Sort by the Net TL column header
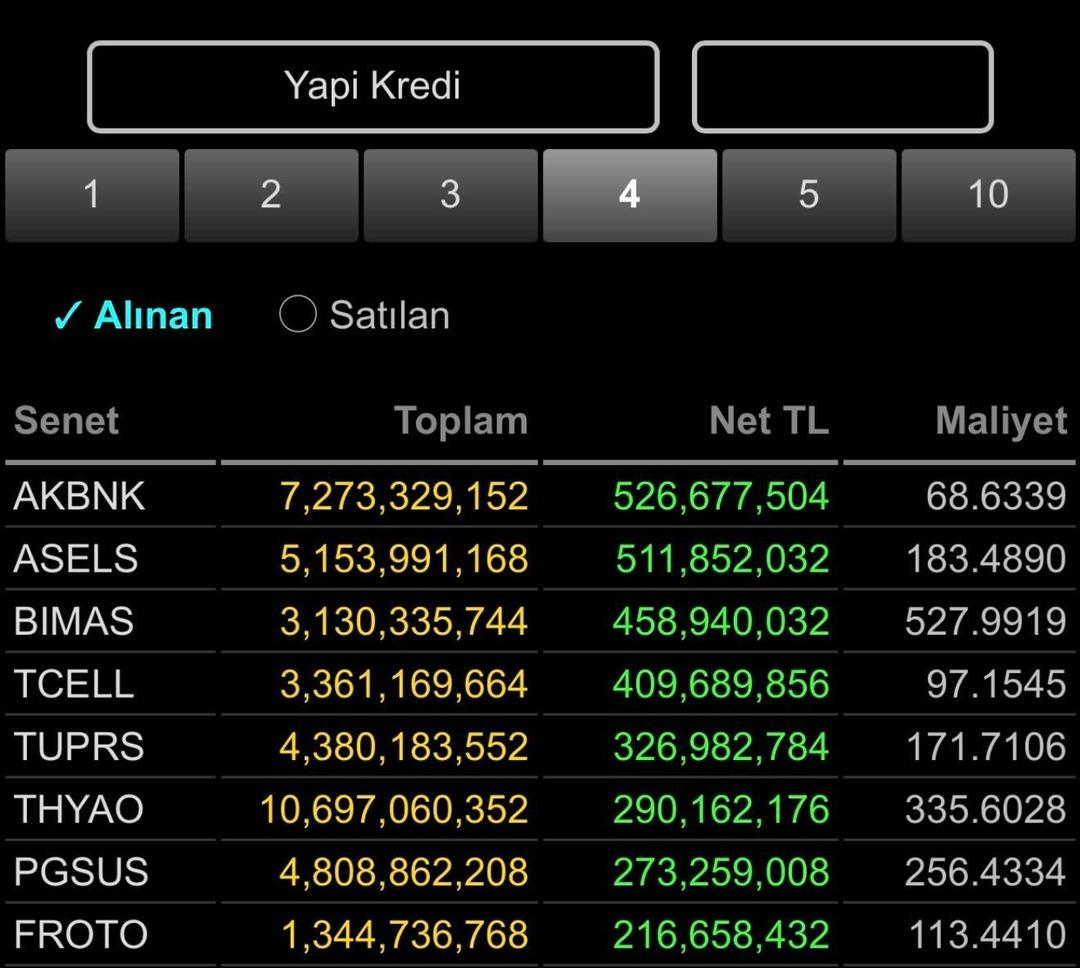Image resolution: width=1080 pixels, height=968 pixels. (x=769, y=420)
